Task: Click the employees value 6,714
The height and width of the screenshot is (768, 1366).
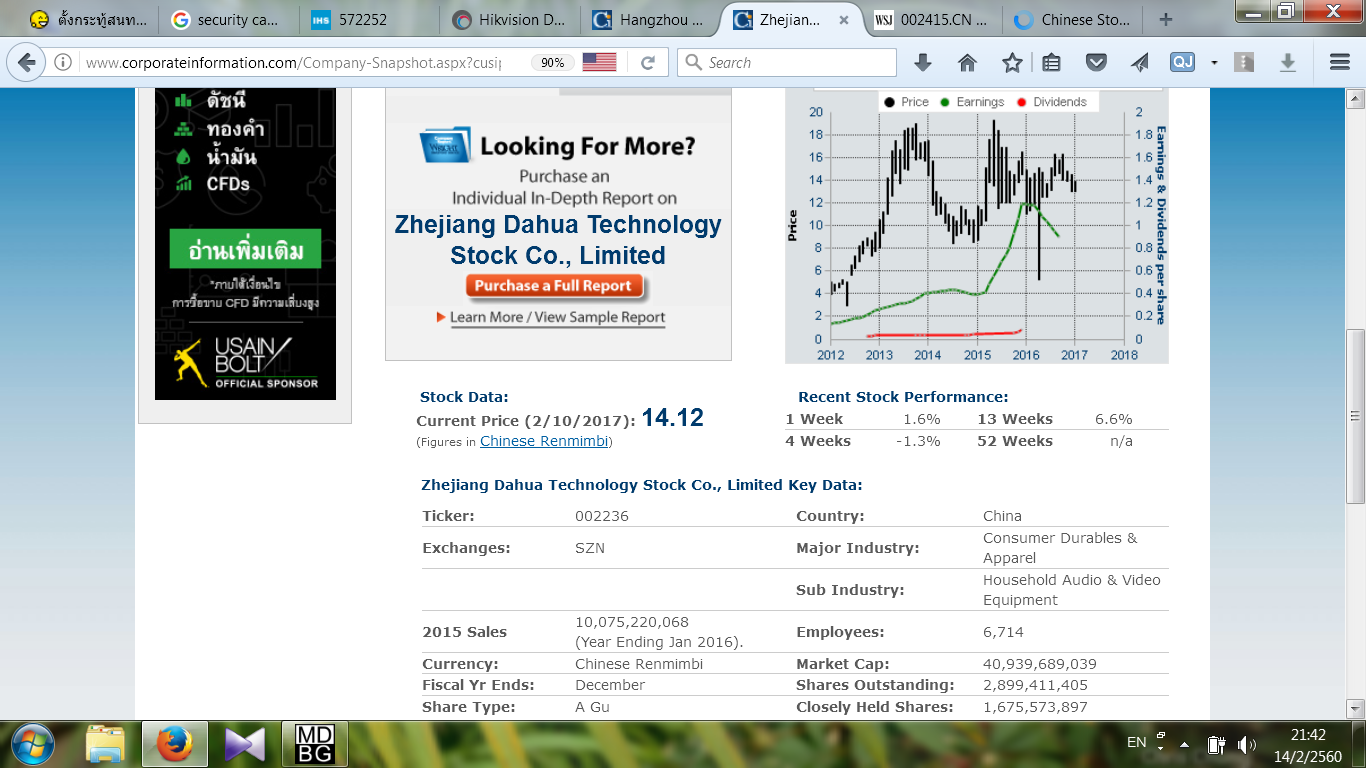Action: click(1003, 632)
